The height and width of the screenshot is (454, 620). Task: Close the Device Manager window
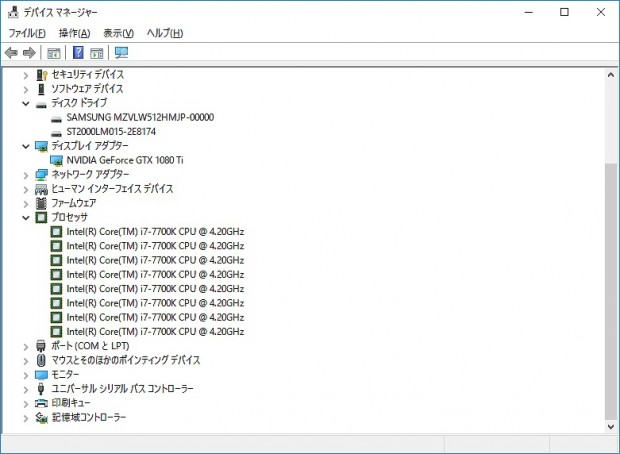click(x=601, y=12)
